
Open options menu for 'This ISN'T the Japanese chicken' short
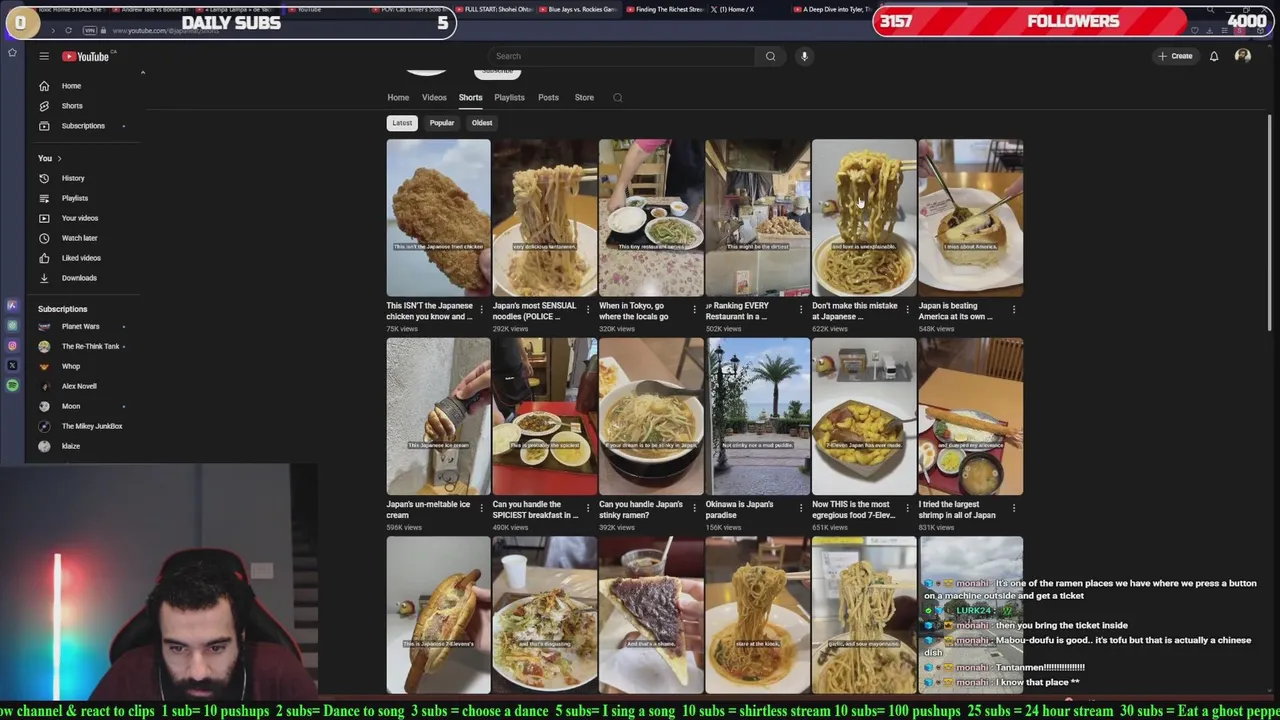click(481, 310)
